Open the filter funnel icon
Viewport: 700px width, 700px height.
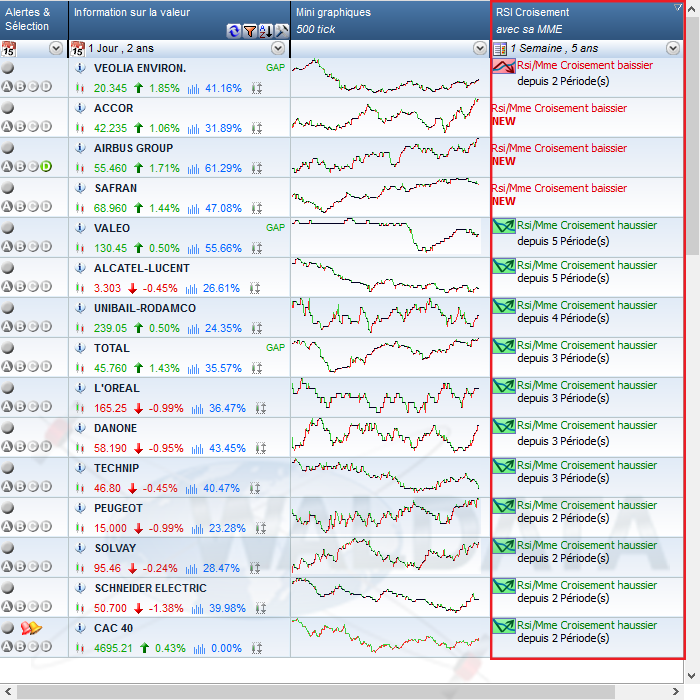click(x=250, y=31)
